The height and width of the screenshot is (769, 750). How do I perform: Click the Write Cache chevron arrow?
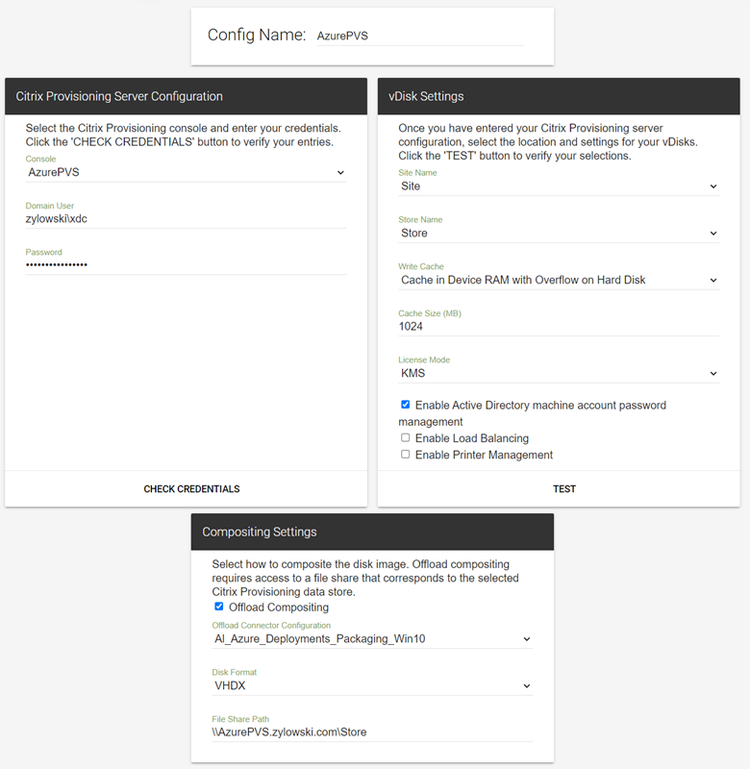pyautogui.click(x=713, y=280)
